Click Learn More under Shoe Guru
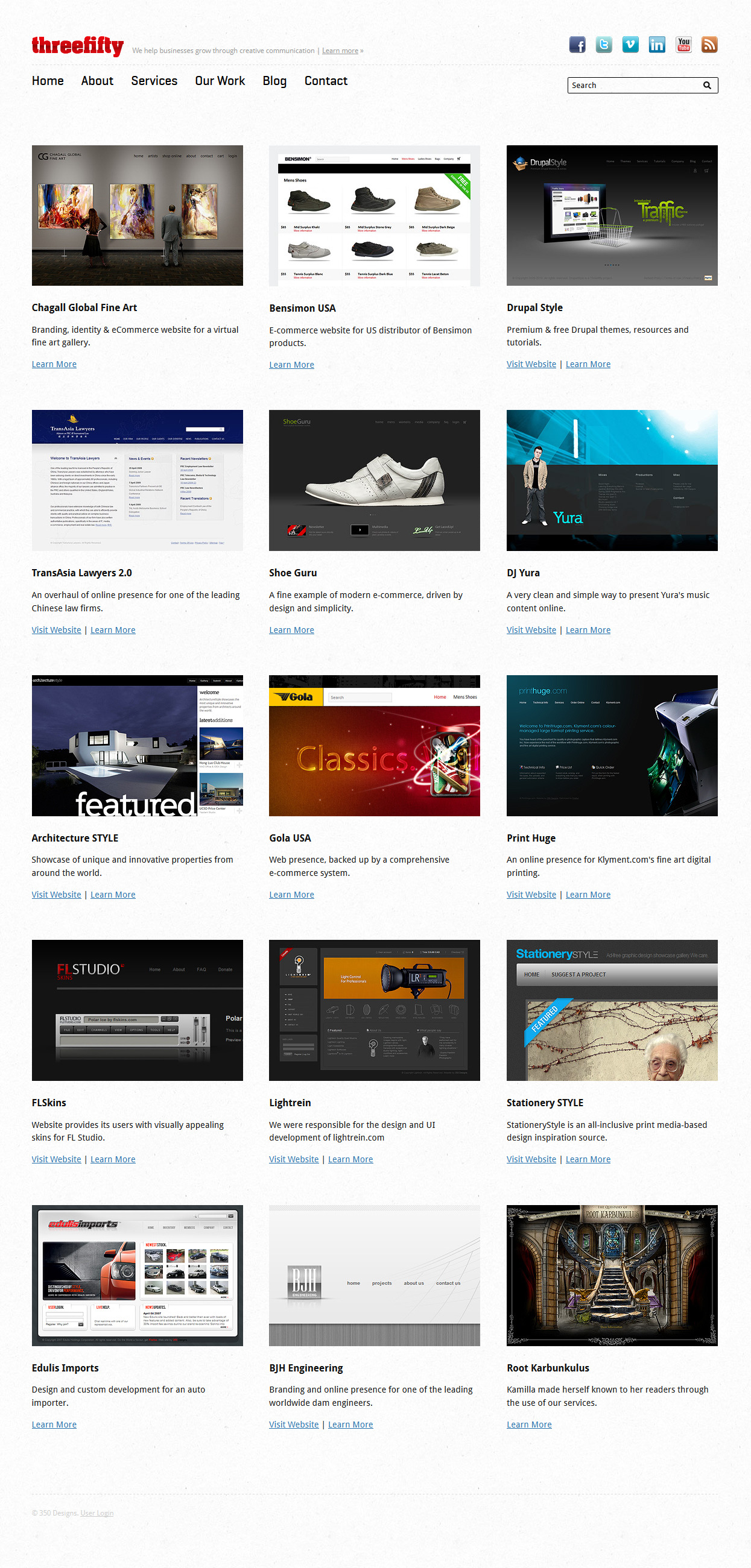 [292, 630]
